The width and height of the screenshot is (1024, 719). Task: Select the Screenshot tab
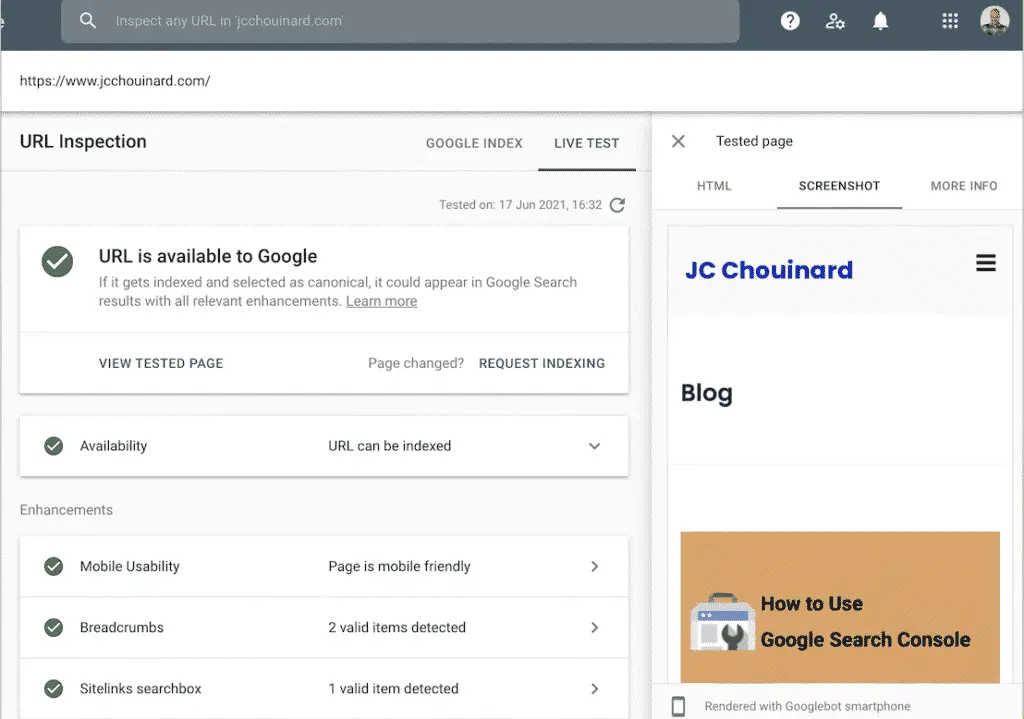click(x=839, y=186)
